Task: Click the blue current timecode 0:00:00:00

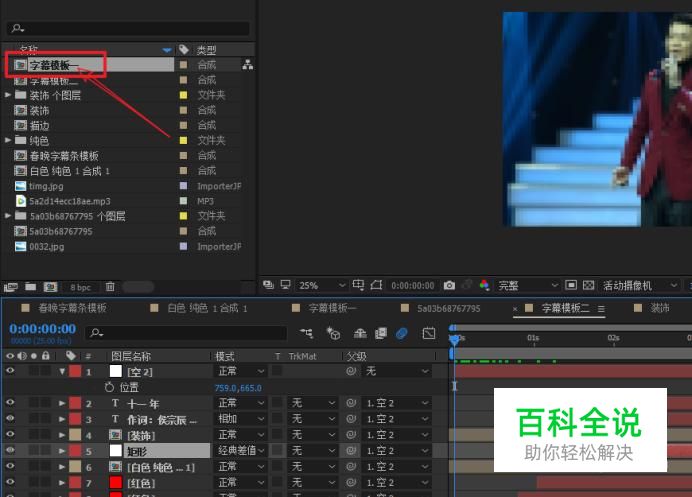Action: tap(42, 329)
